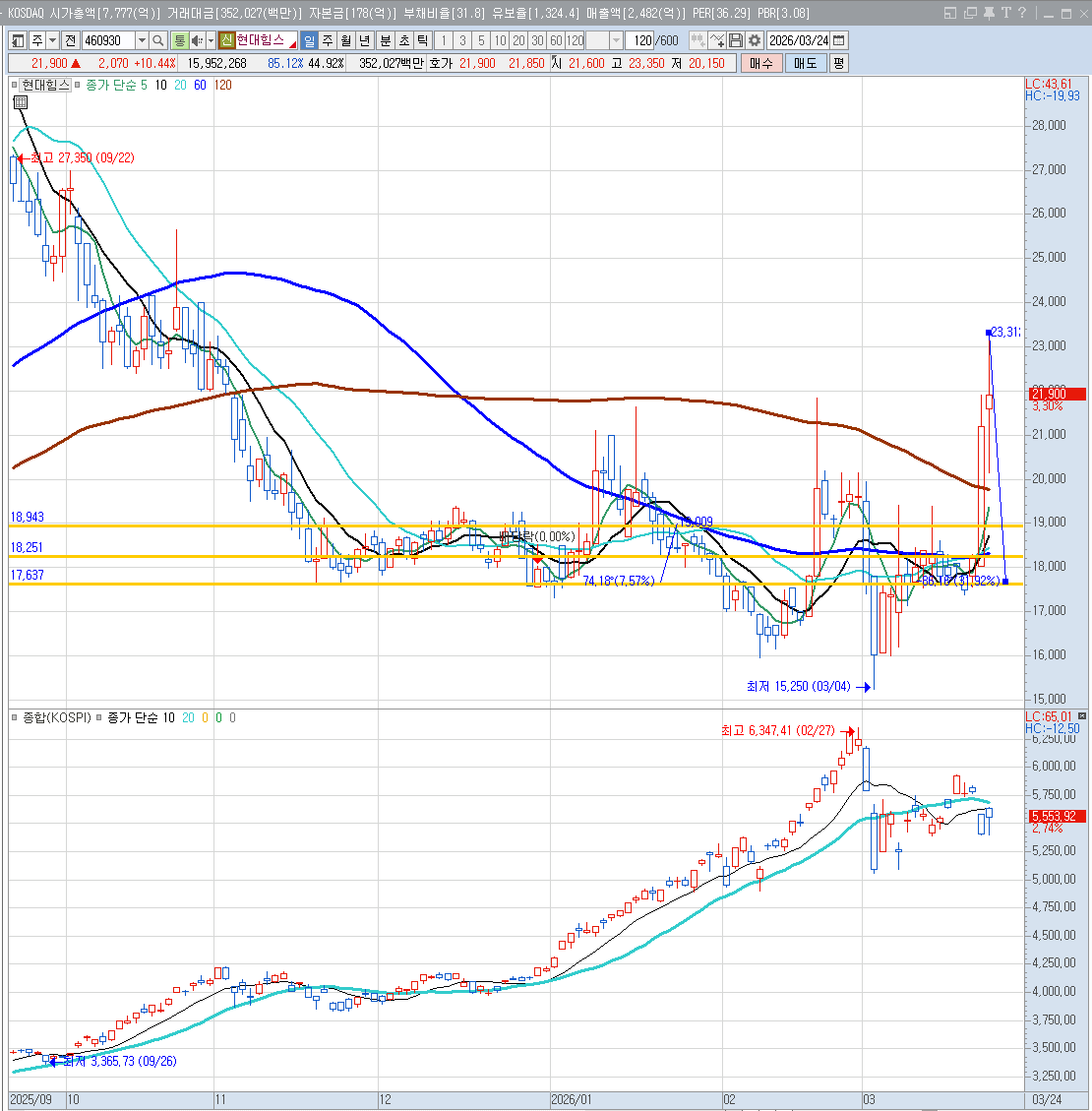Click the 17,637 horizontal line label

click(27, 576)
